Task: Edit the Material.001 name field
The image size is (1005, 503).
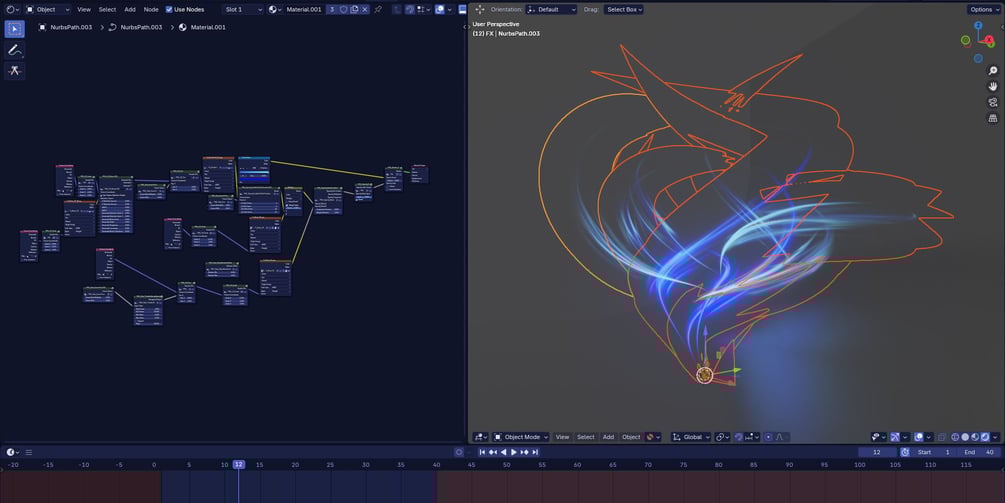Action: (x=304, y=10)
